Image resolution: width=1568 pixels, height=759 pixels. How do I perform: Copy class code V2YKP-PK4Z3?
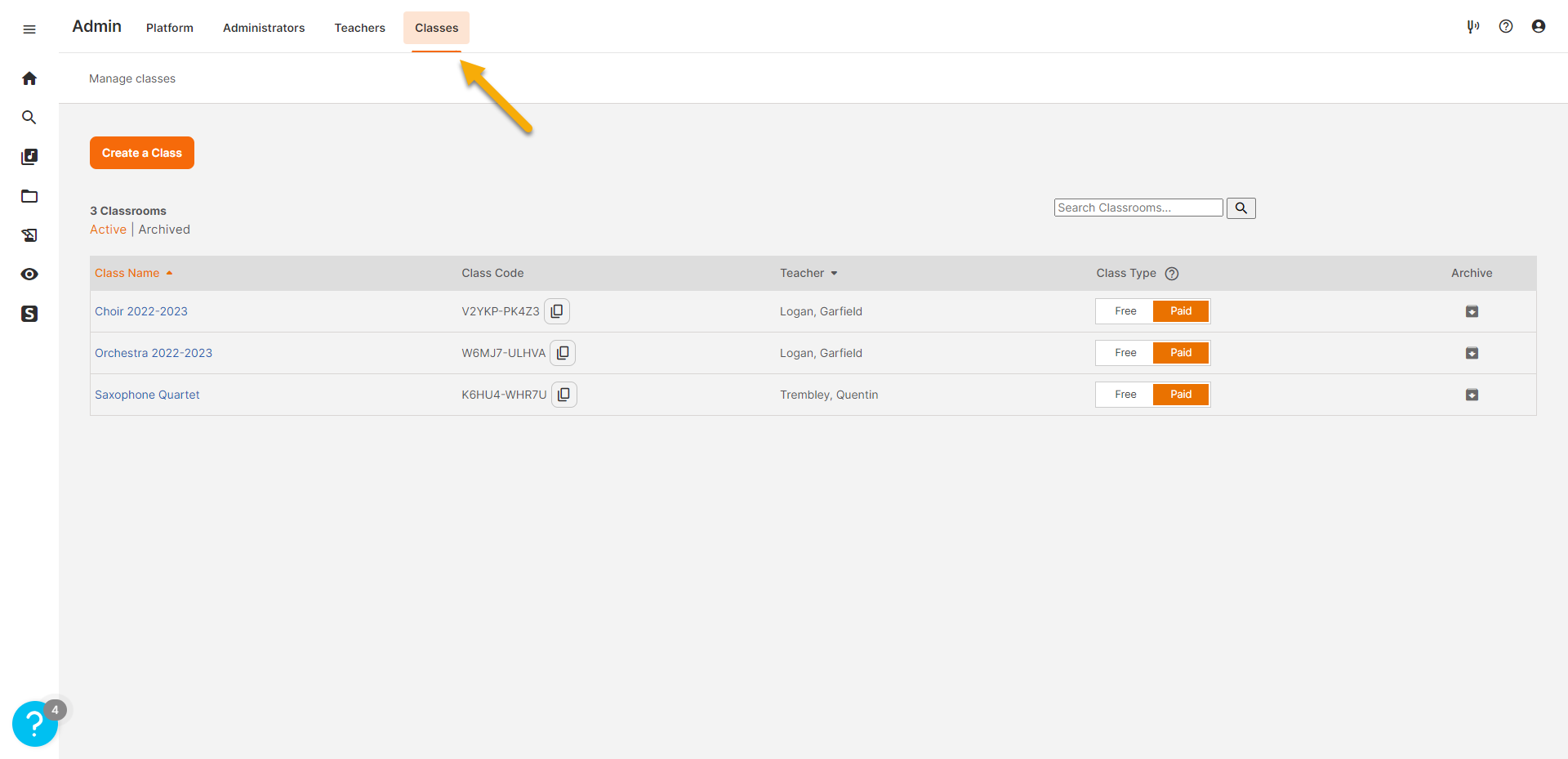557,311
